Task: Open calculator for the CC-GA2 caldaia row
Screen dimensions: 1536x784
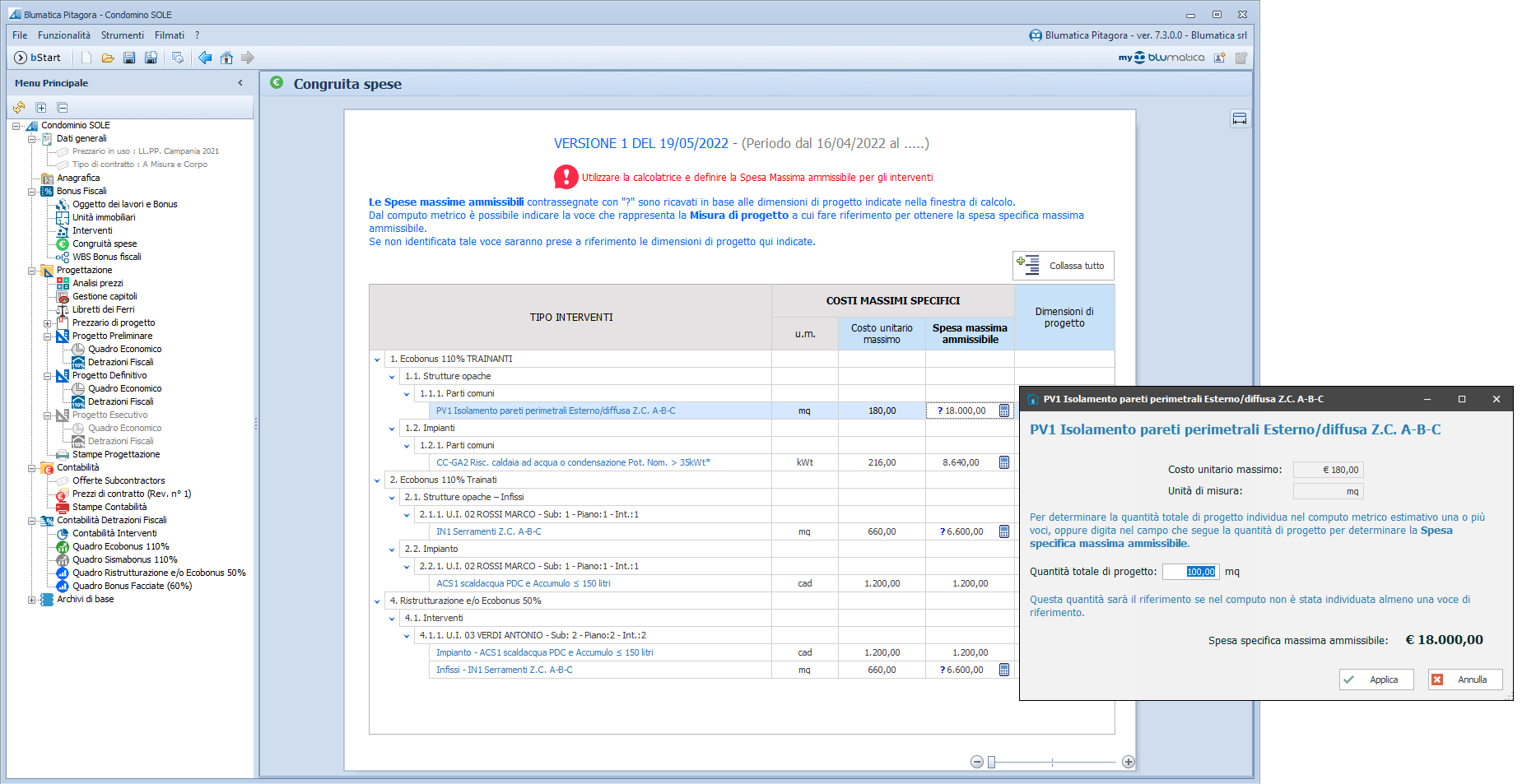Action: 1004,462
